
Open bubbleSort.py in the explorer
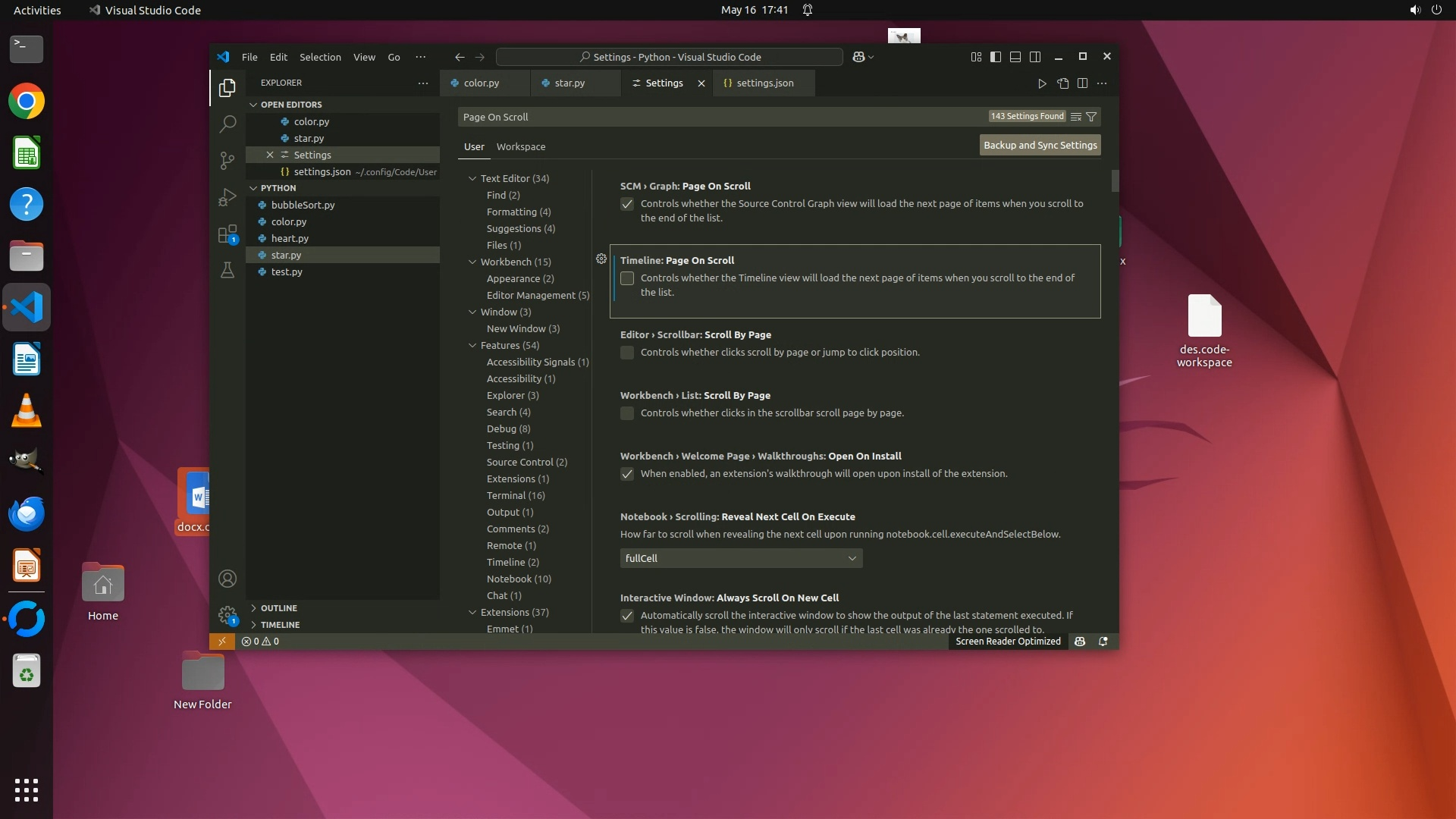pyautogui.click(x=303, y=206)
